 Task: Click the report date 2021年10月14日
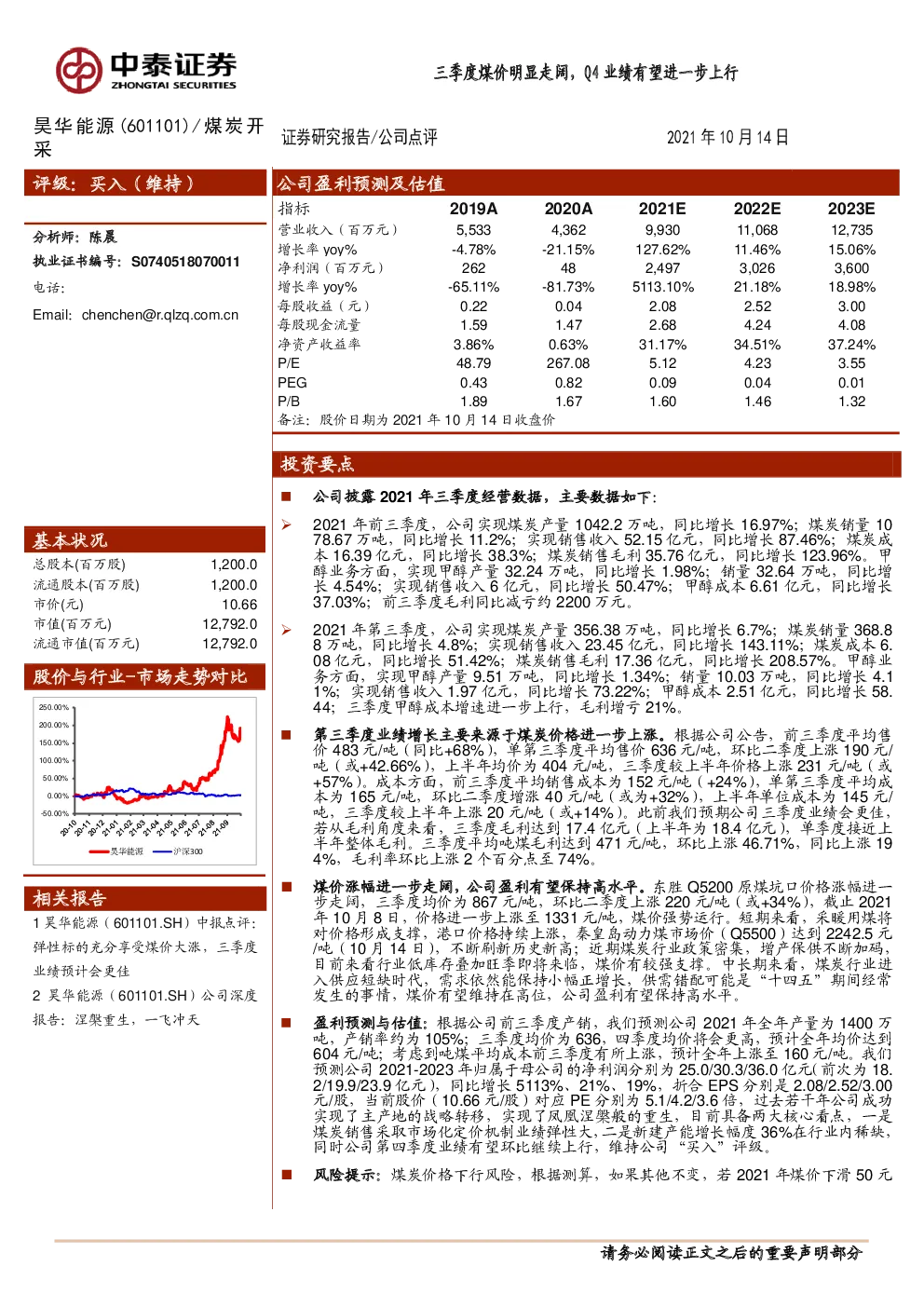click(x=727, y=138)
